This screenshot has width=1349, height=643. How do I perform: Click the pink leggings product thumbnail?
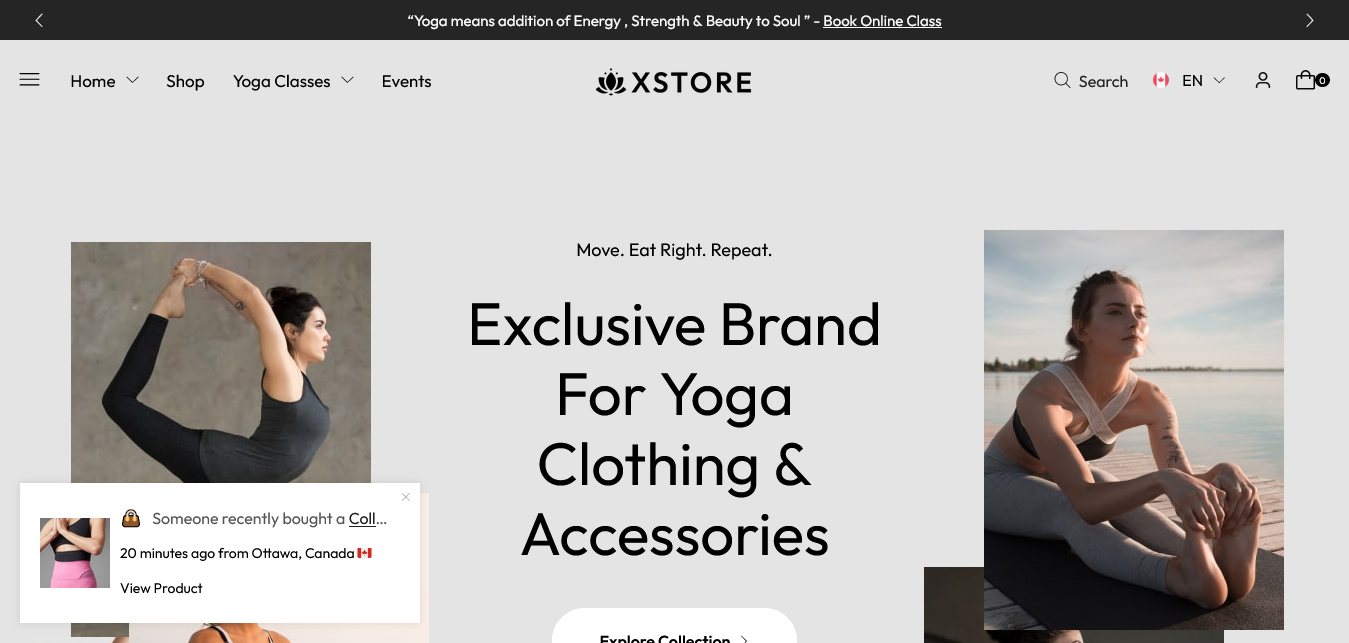(x=75, y=553)
